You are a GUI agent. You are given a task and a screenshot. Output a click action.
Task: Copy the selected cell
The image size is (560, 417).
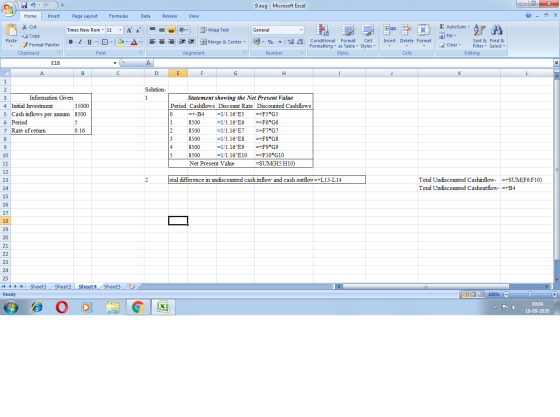point(30,36)
